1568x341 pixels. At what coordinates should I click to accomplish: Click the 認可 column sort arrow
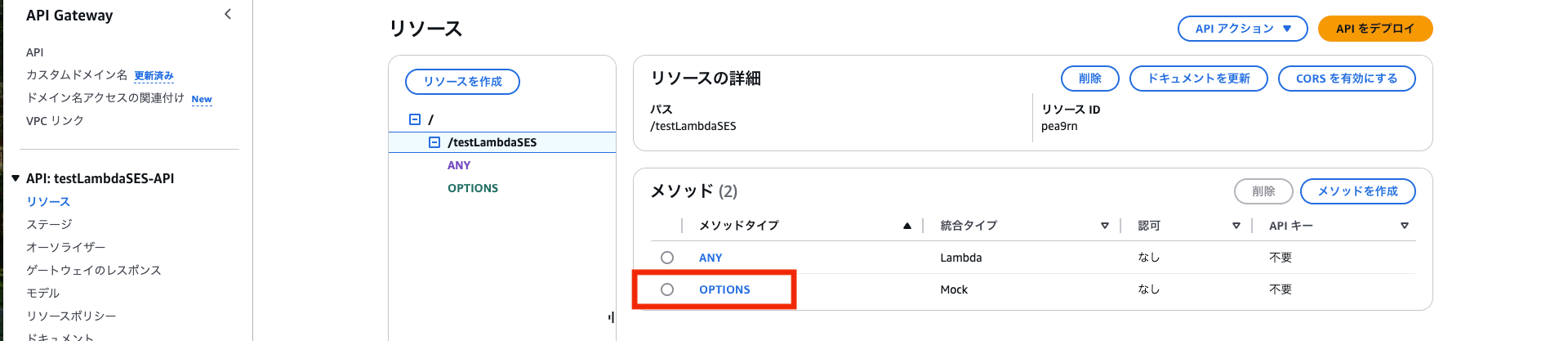click(x=1236, y=226)
